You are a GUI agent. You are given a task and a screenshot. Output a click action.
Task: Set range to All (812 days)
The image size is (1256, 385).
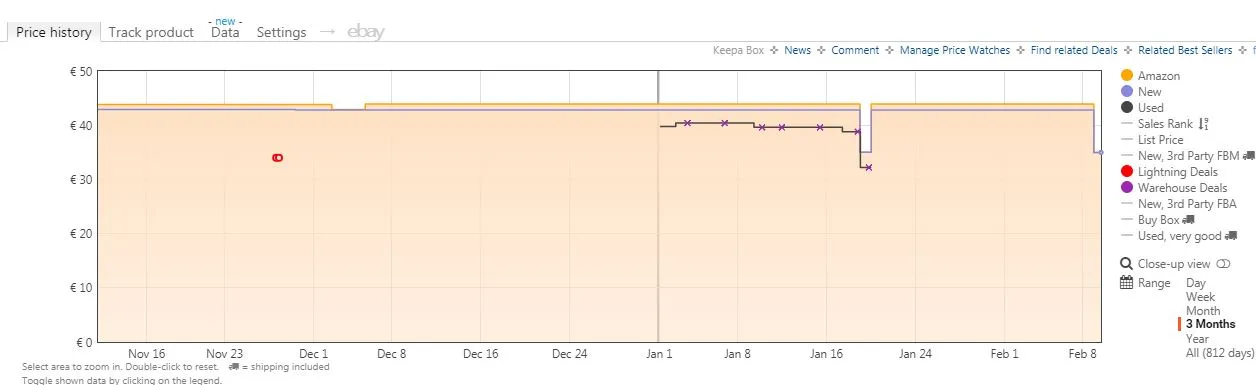tap(1219, 353)
